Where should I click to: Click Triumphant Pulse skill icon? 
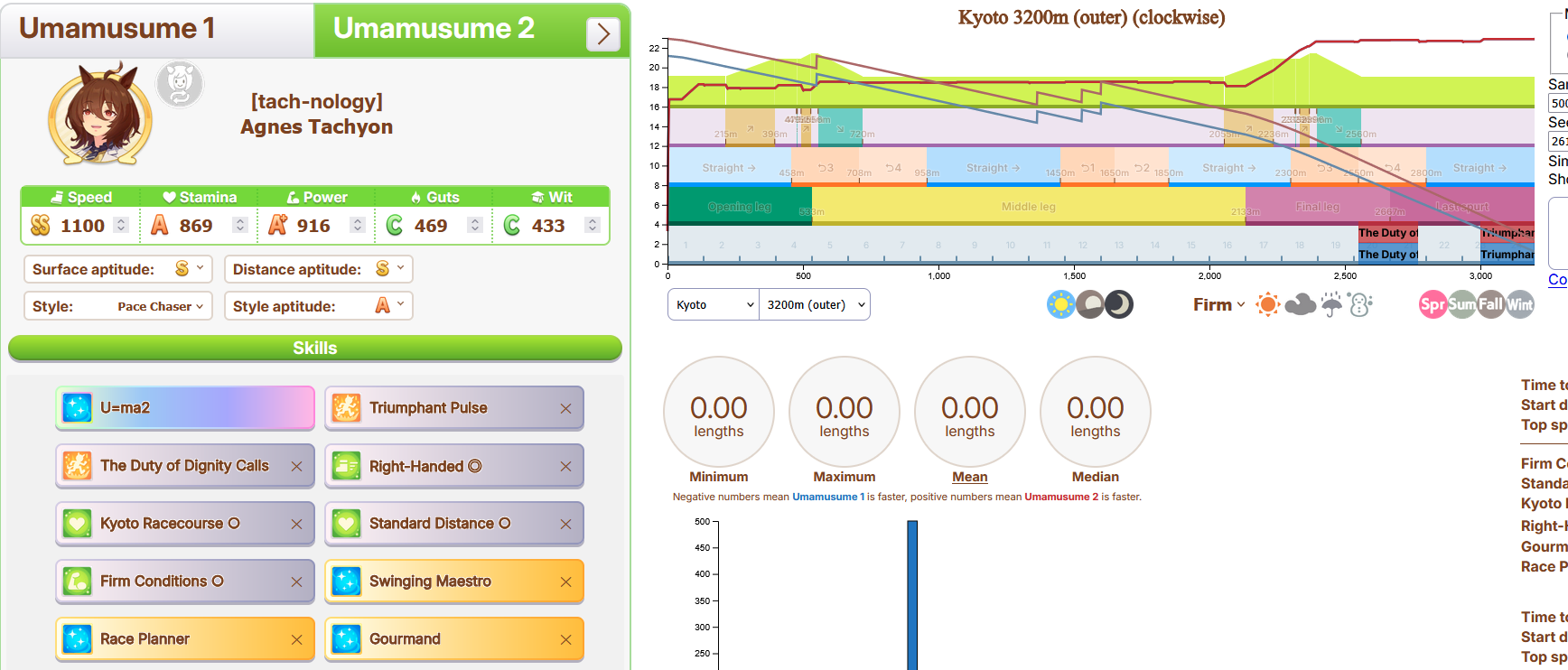(346, 408)
